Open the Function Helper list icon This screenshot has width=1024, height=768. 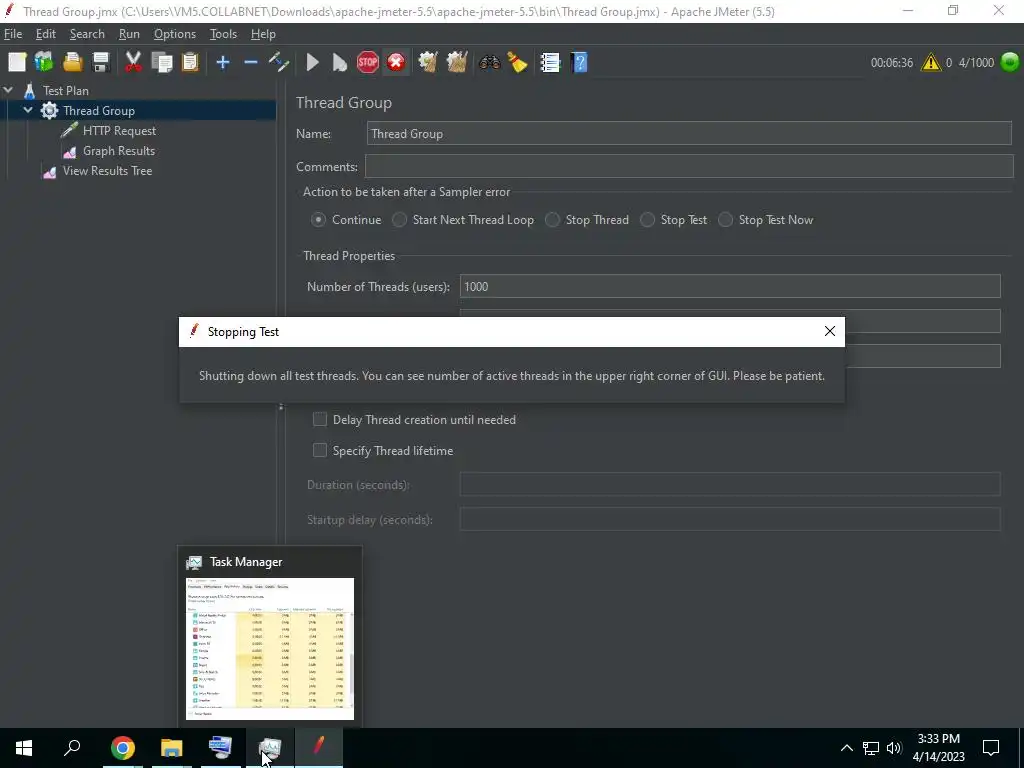click(551, 62)
